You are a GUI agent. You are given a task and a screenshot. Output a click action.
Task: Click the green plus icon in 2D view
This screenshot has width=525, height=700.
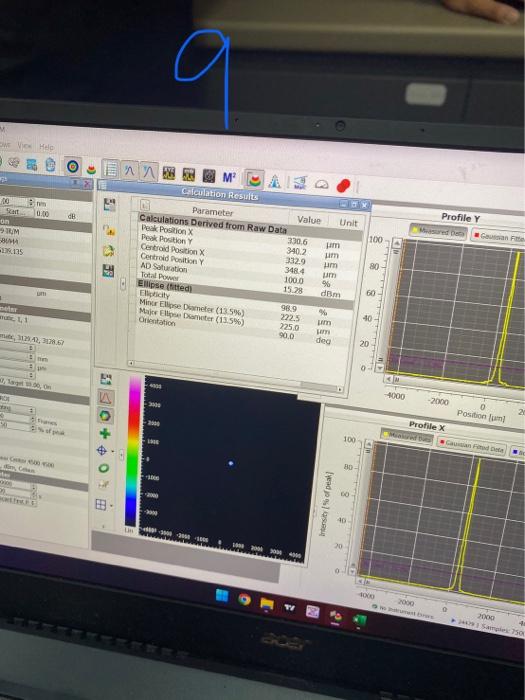104,433
